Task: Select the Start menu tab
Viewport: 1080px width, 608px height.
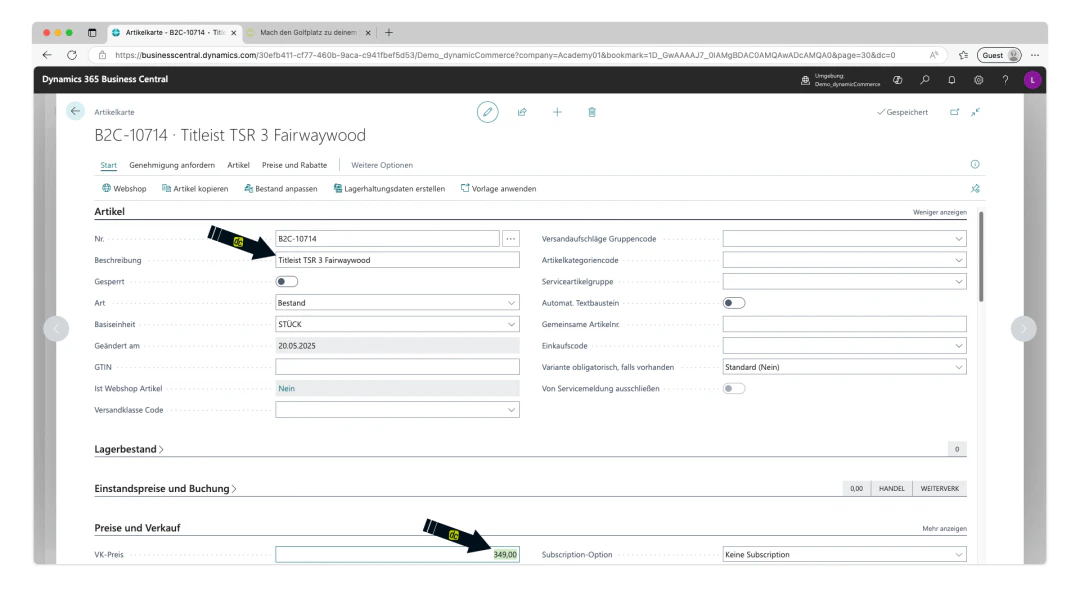Action: pyautogui.click(x=108, y=165)
